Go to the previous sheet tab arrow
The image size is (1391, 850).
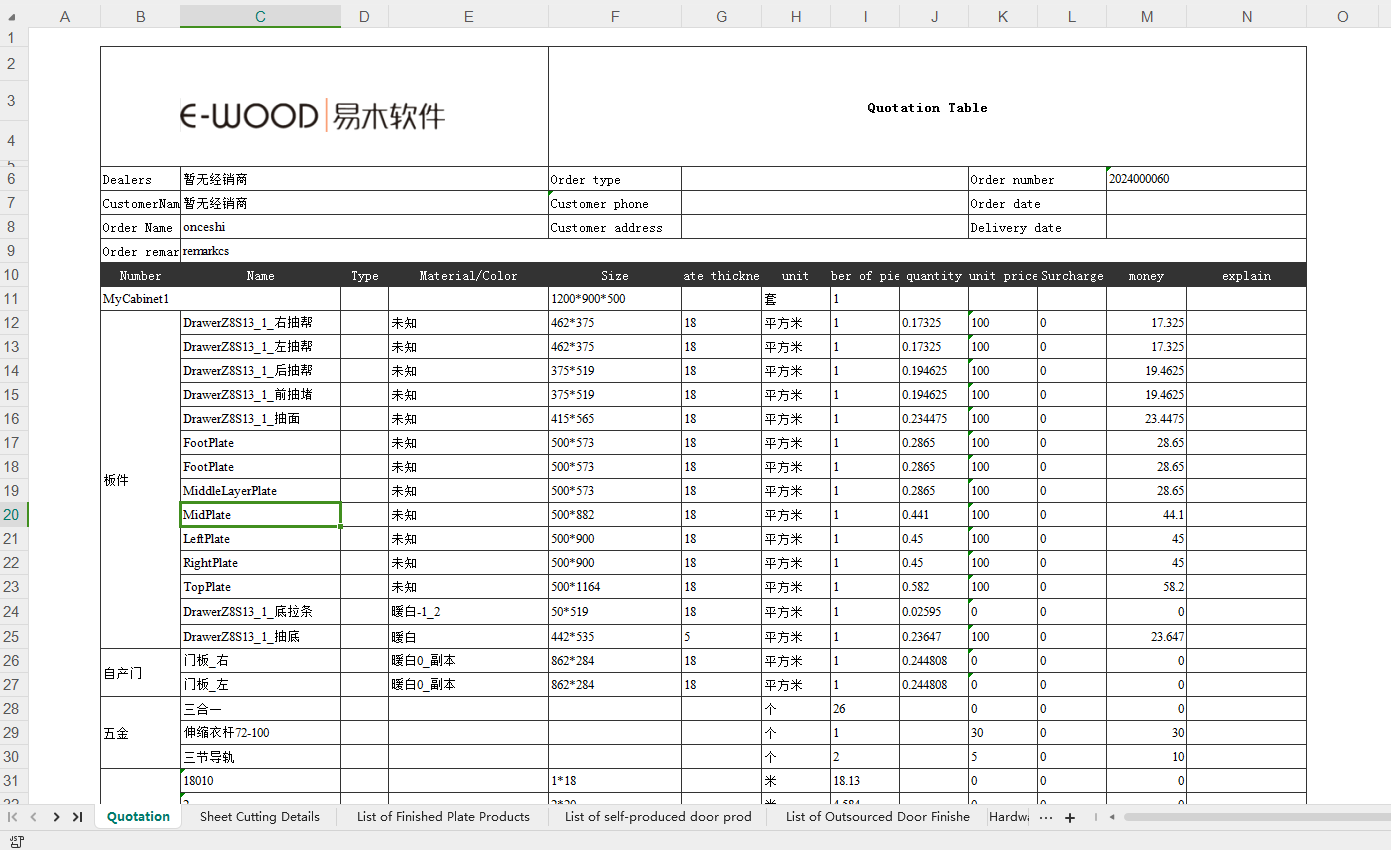34,817
